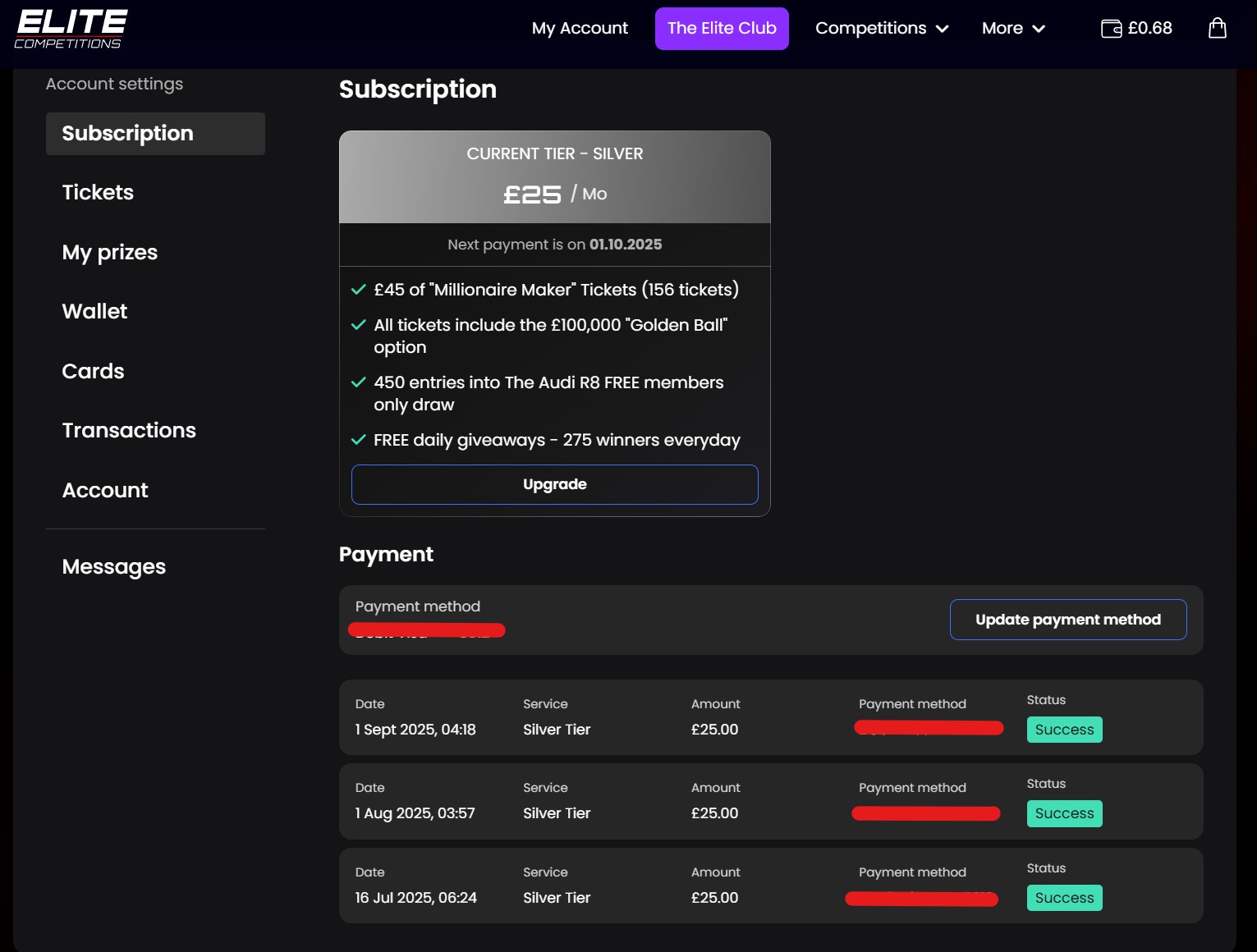
Task: Navigate to Cards section
Action: click(93, 371)
